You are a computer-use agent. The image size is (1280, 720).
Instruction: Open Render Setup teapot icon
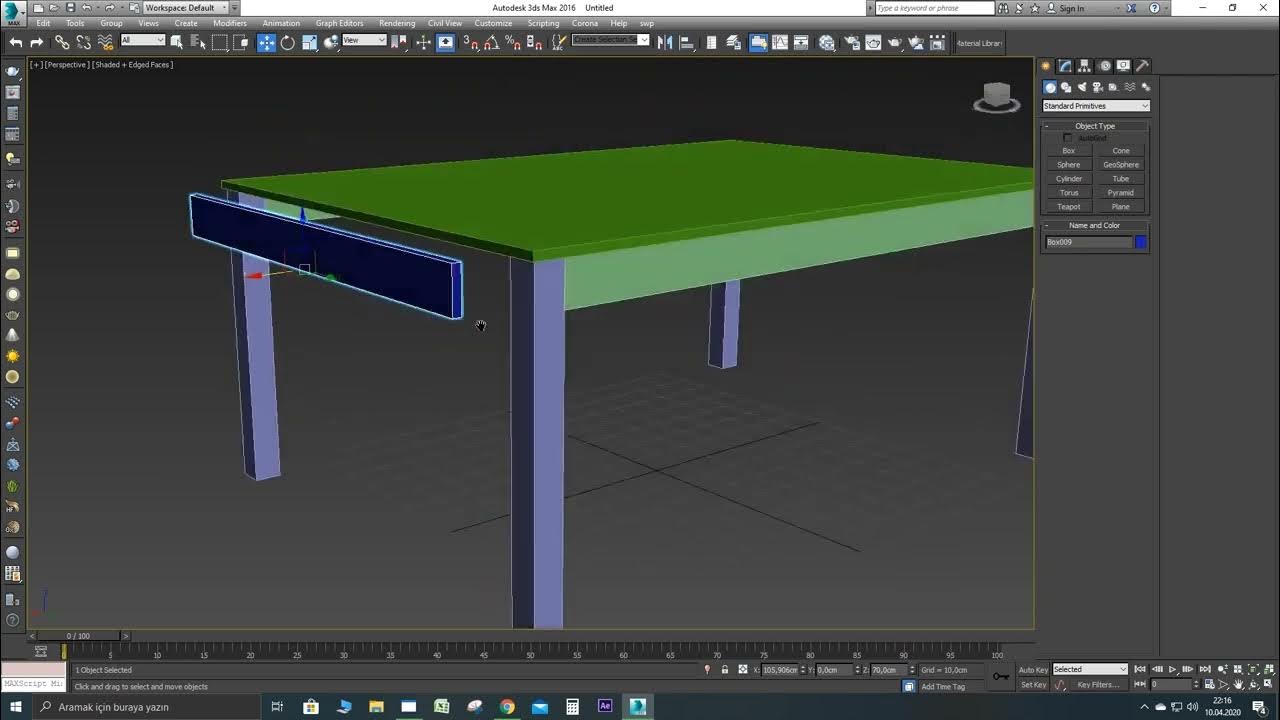(x=852, y=42)
